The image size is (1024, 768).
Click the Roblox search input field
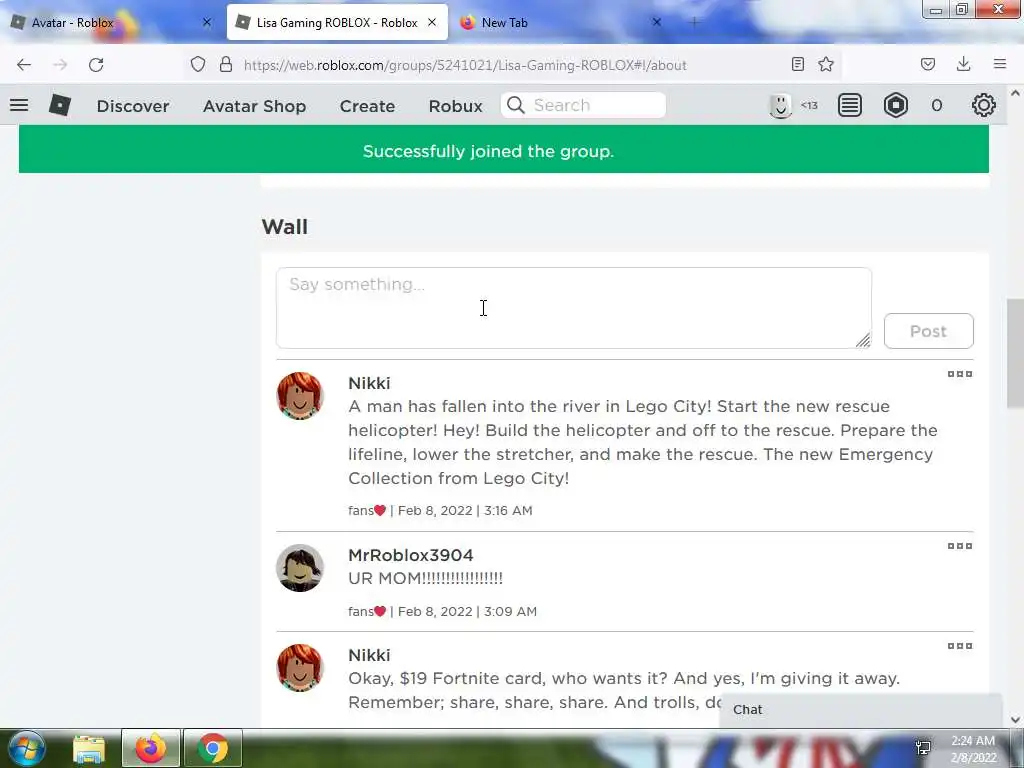(x=583, y=105)
